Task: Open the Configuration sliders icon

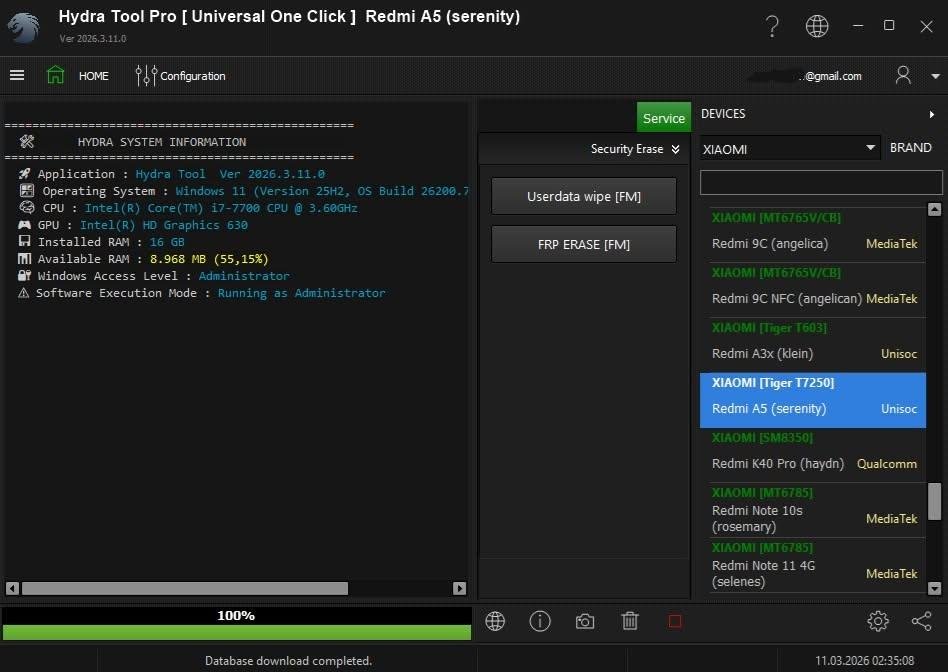Action: point(146,76)
